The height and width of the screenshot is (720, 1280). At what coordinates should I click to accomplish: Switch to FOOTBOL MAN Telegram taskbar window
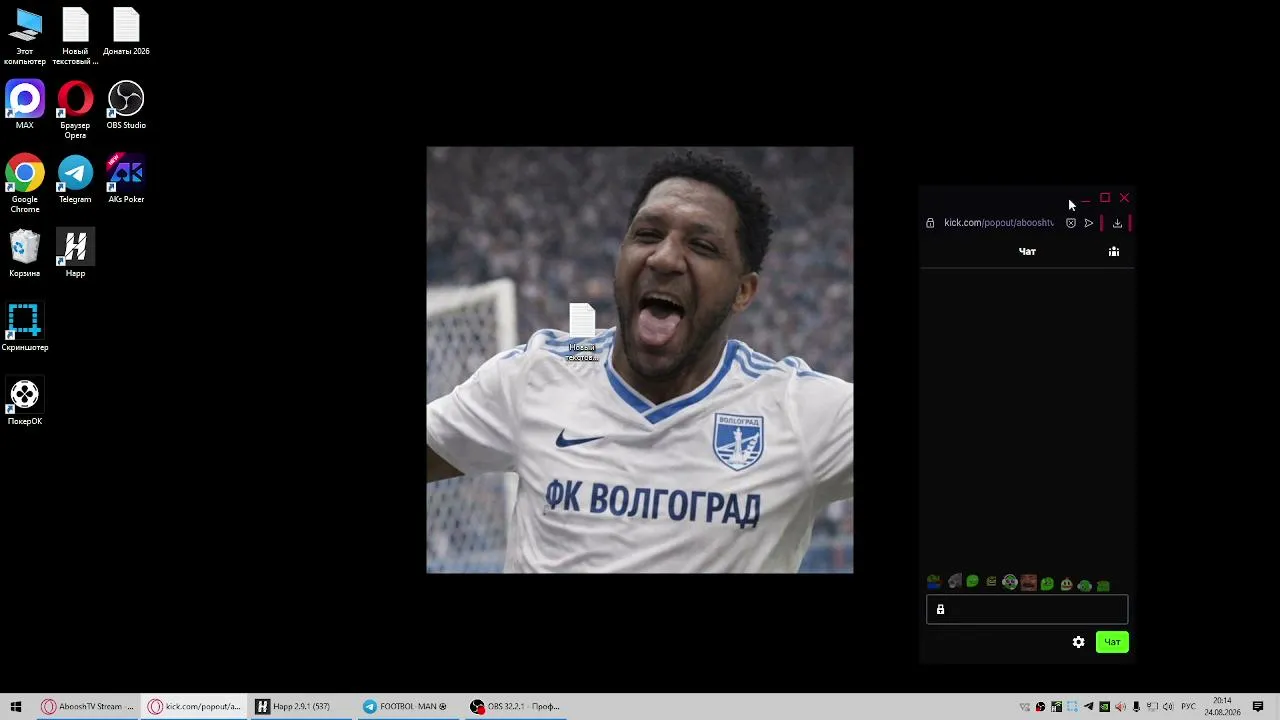click(x=408, y=706)
